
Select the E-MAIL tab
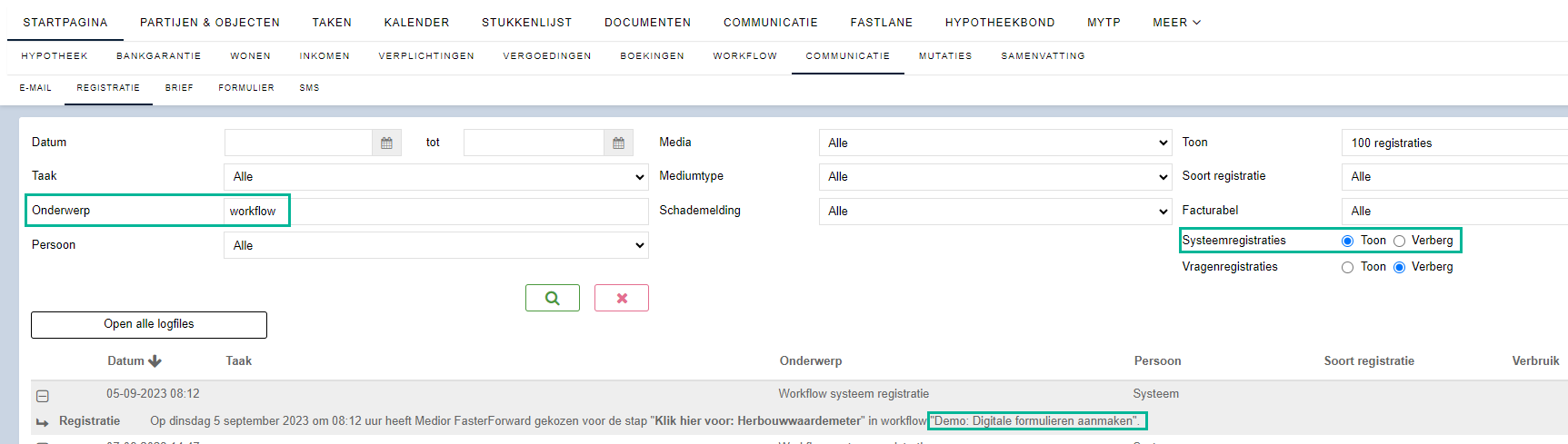click(x=35, y=88)
